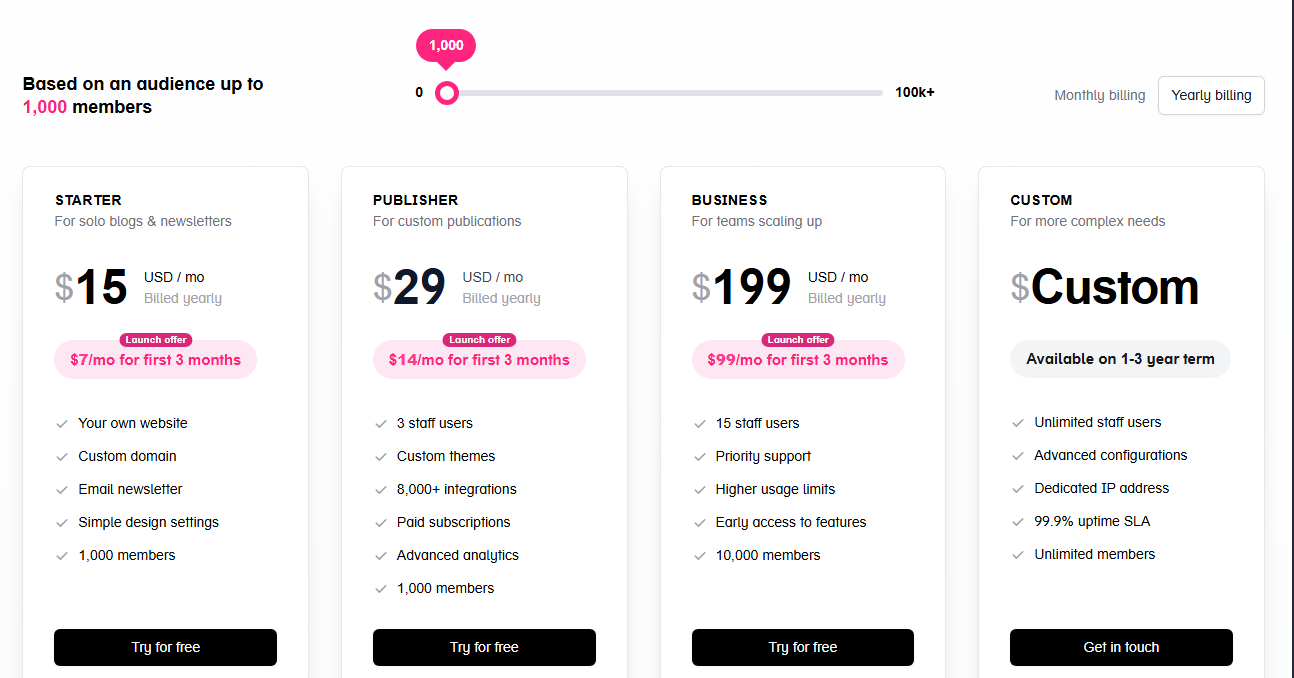
Task: Select the Publisher plan heading
Action: coord(415,200)
